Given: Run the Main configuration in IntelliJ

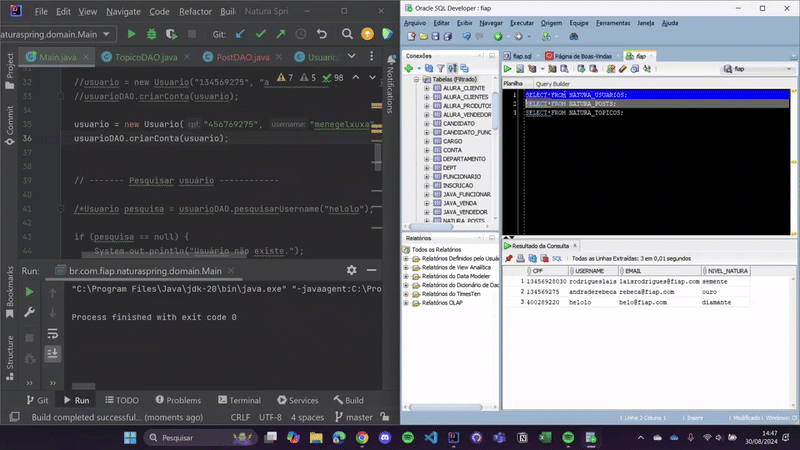Looking at the screenshot, I should coord(132,35).
